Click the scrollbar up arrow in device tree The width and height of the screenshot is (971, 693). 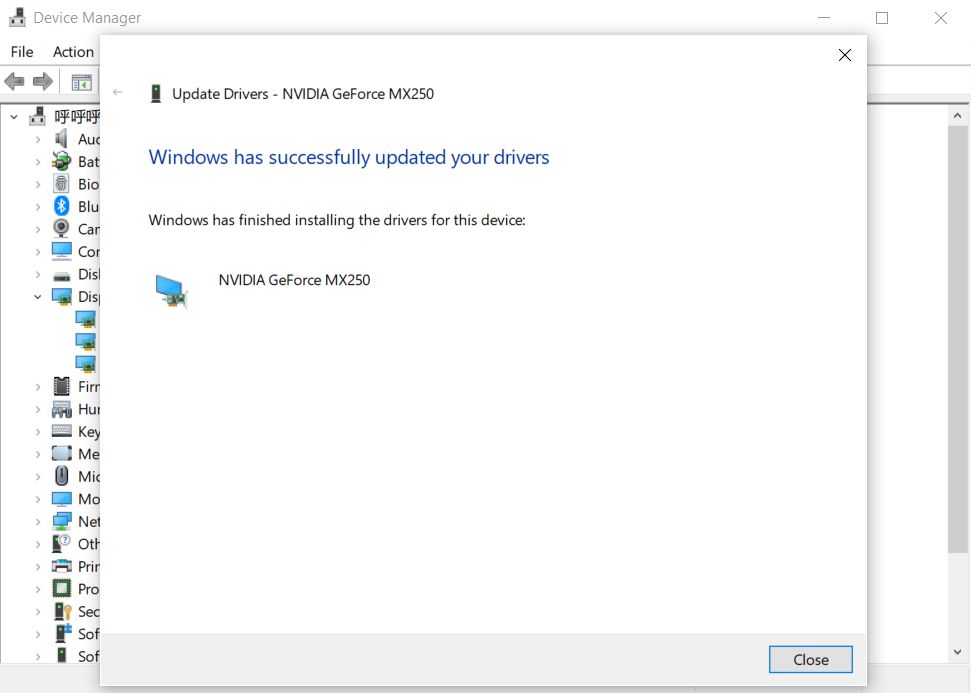click(x=957, y=116)
